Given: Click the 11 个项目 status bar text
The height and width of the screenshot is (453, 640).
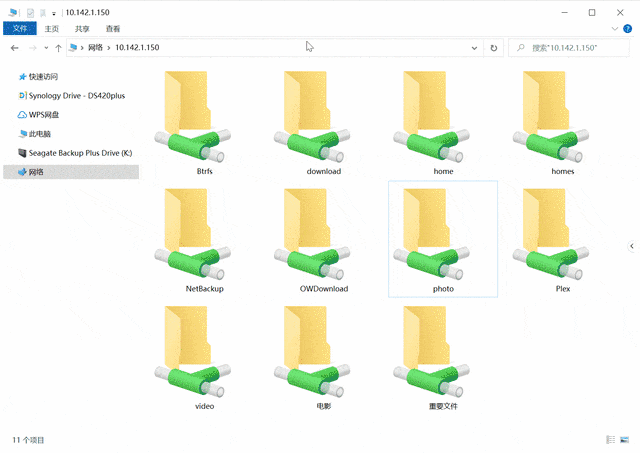Looking at the screenshot, I should pyautogui.click(x=28, y=440).
